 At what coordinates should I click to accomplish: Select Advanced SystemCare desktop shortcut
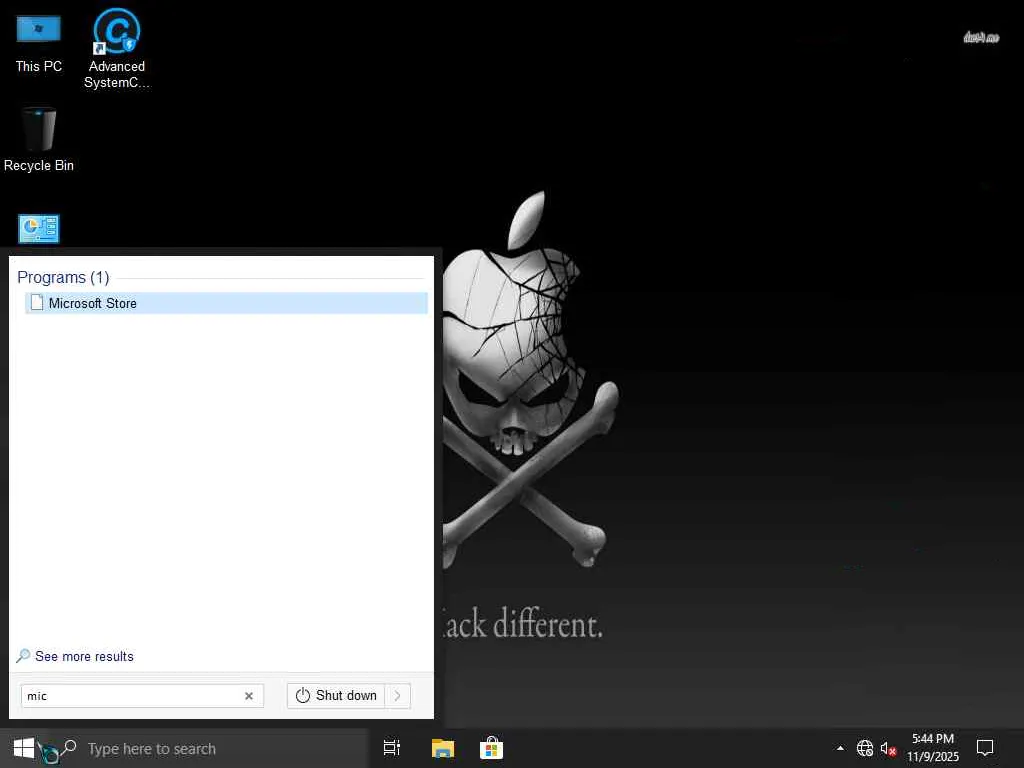(117, 49)
